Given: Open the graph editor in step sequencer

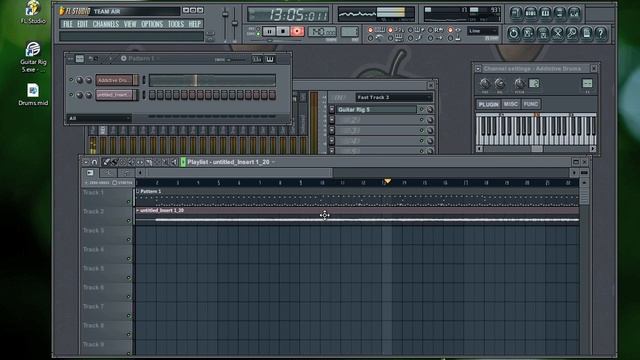Looking at the screenshot, I should pos(257,60).
